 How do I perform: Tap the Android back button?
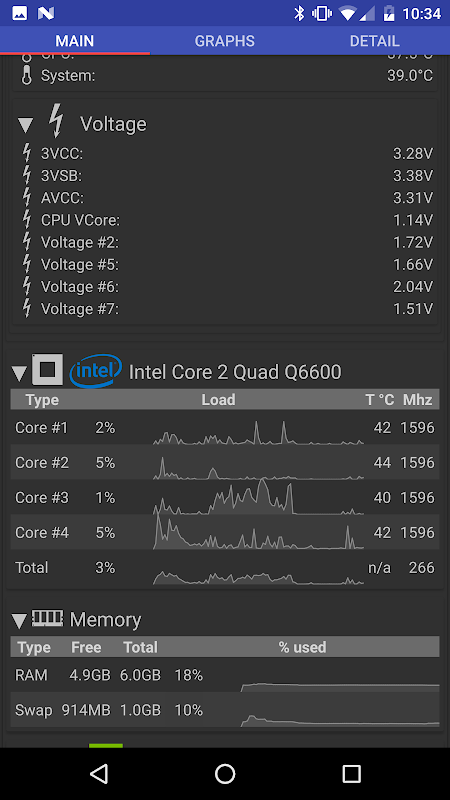pyautogui.click(x=98, y=774)
